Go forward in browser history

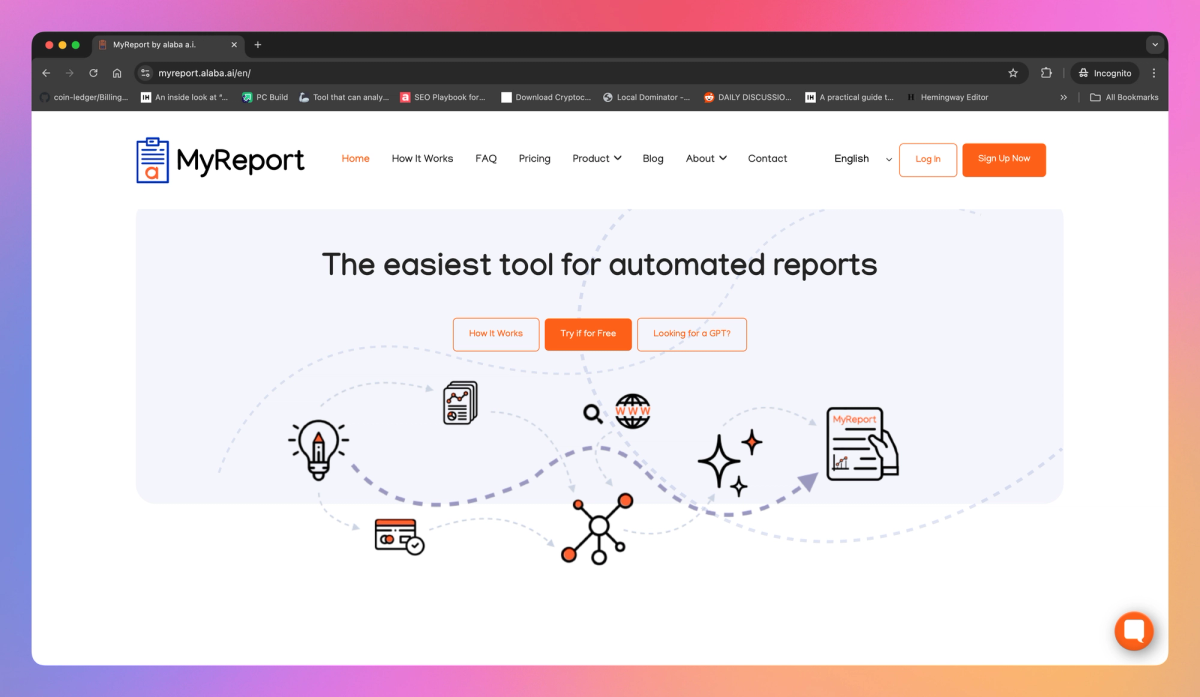(70, 73)
